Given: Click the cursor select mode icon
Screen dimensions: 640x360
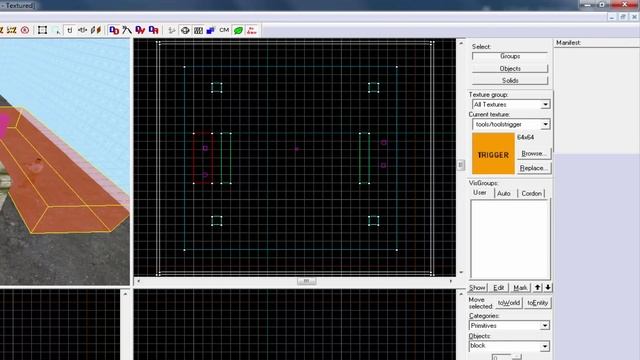Looking at the screenshot, I should pyautogui.click(x=57, y=31).
